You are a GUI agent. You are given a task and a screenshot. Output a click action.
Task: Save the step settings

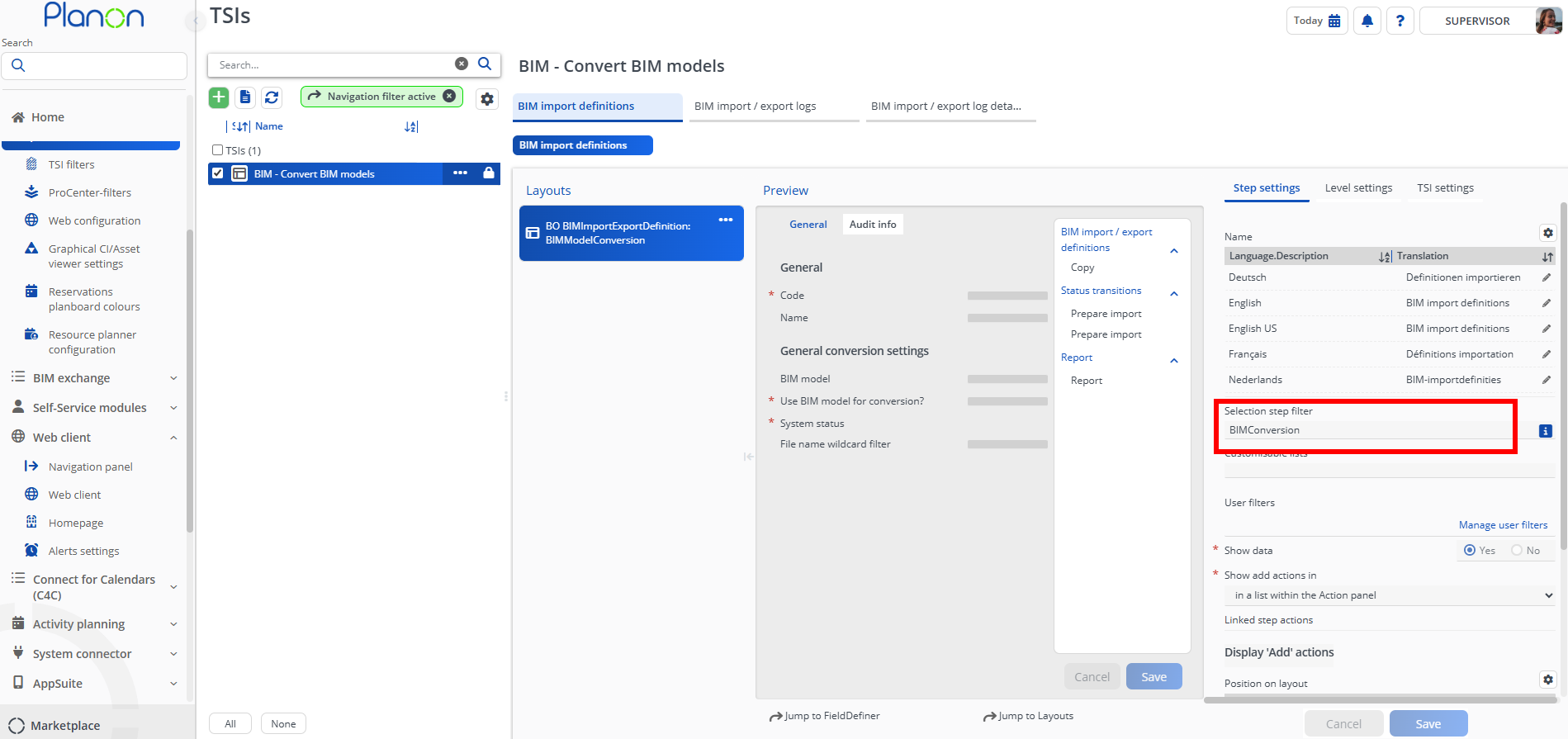point(1428,724)
